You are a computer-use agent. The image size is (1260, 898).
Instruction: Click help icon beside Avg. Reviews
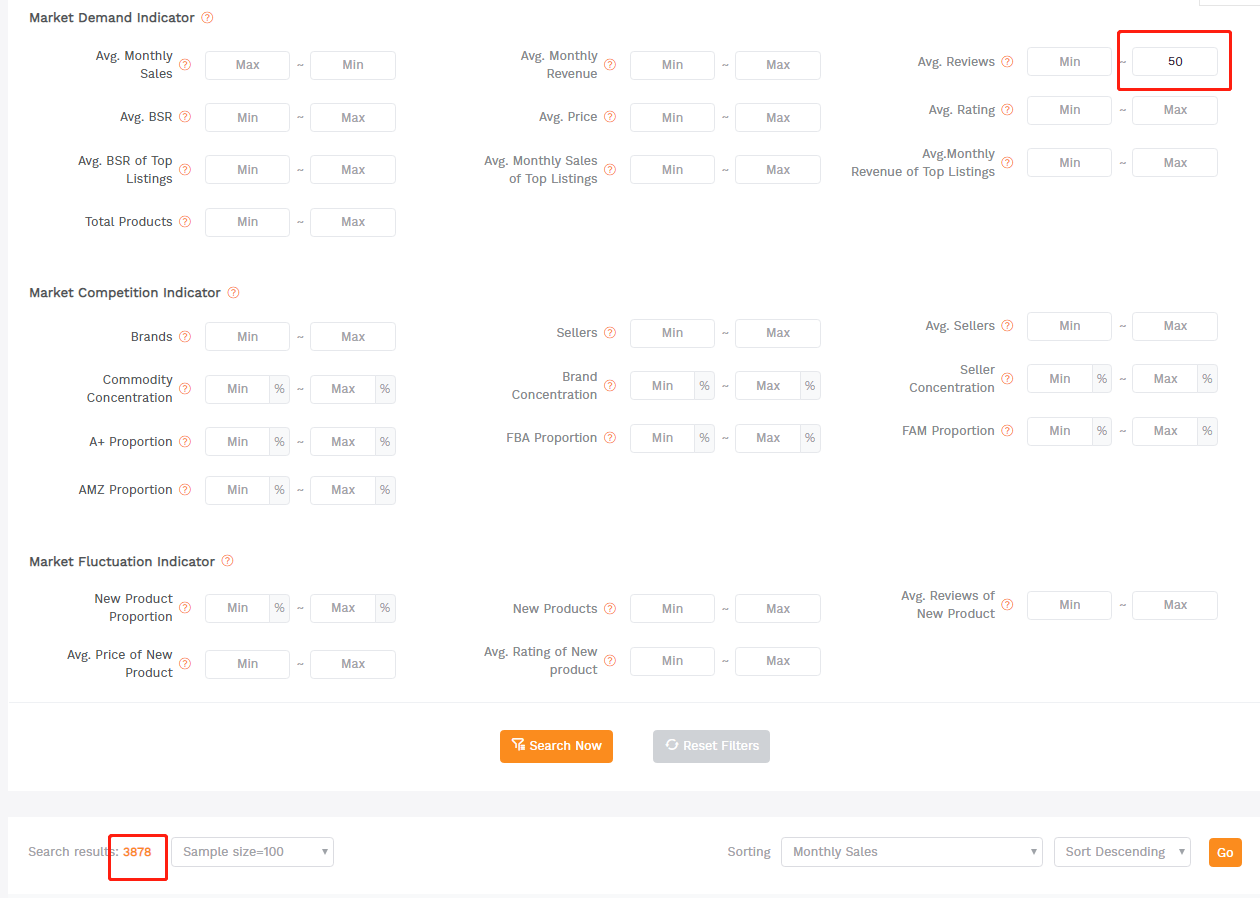click(1007, 62)
